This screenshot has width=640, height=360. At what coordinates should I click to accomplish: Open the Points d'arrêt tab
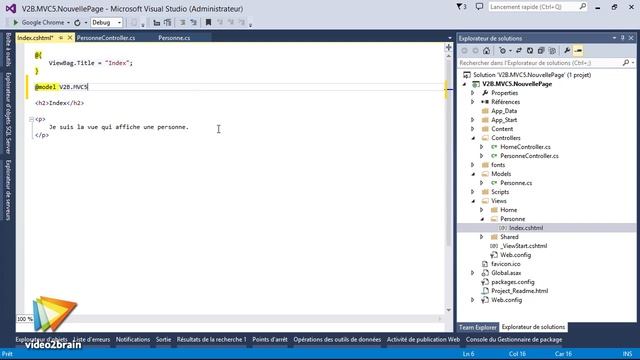point(270,339)
